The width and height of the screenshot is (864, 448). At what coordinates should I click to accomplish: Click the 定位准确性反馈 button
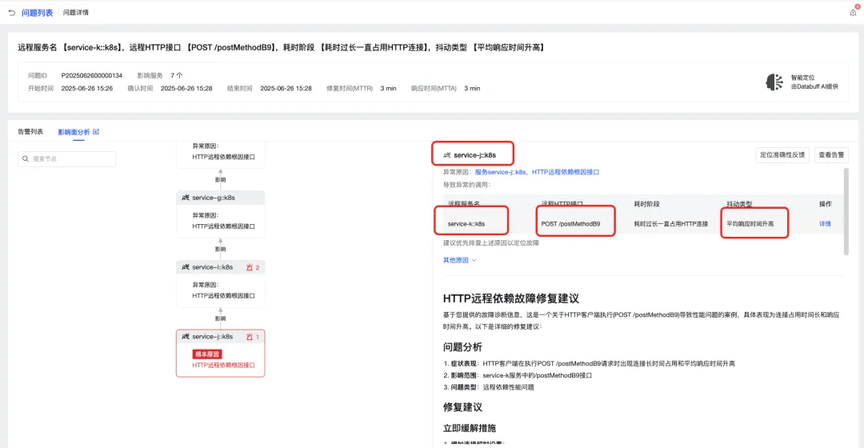click(x=782, y=155)
